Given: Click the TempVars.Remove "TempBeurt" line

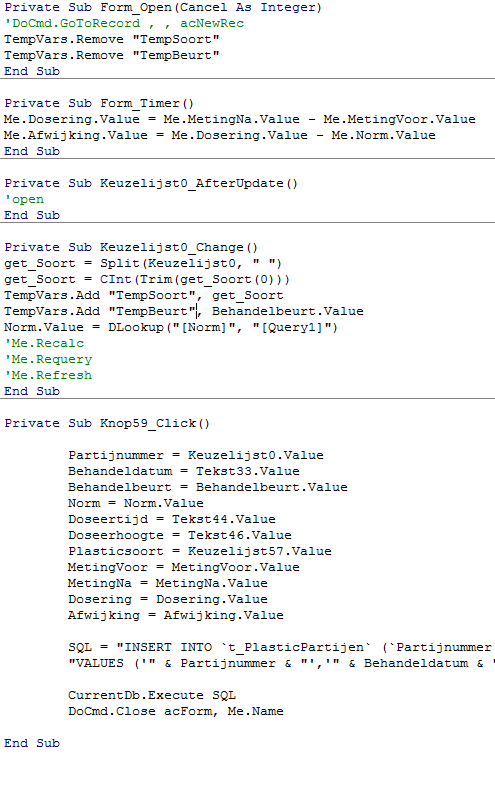Looking at the screenshot, I should click(x=112, y=55).
